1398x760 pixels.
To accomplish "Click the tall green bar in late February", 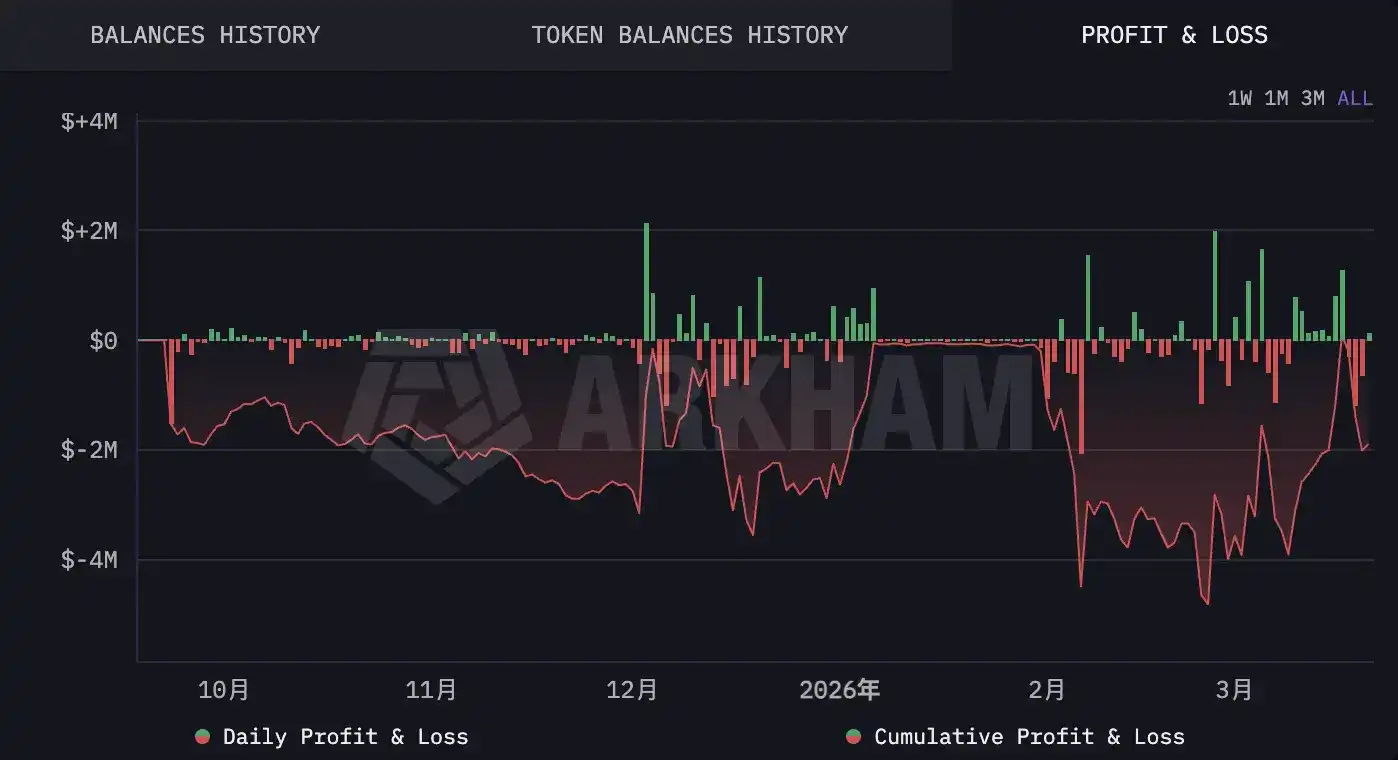I will click(x=1214, y=286).
